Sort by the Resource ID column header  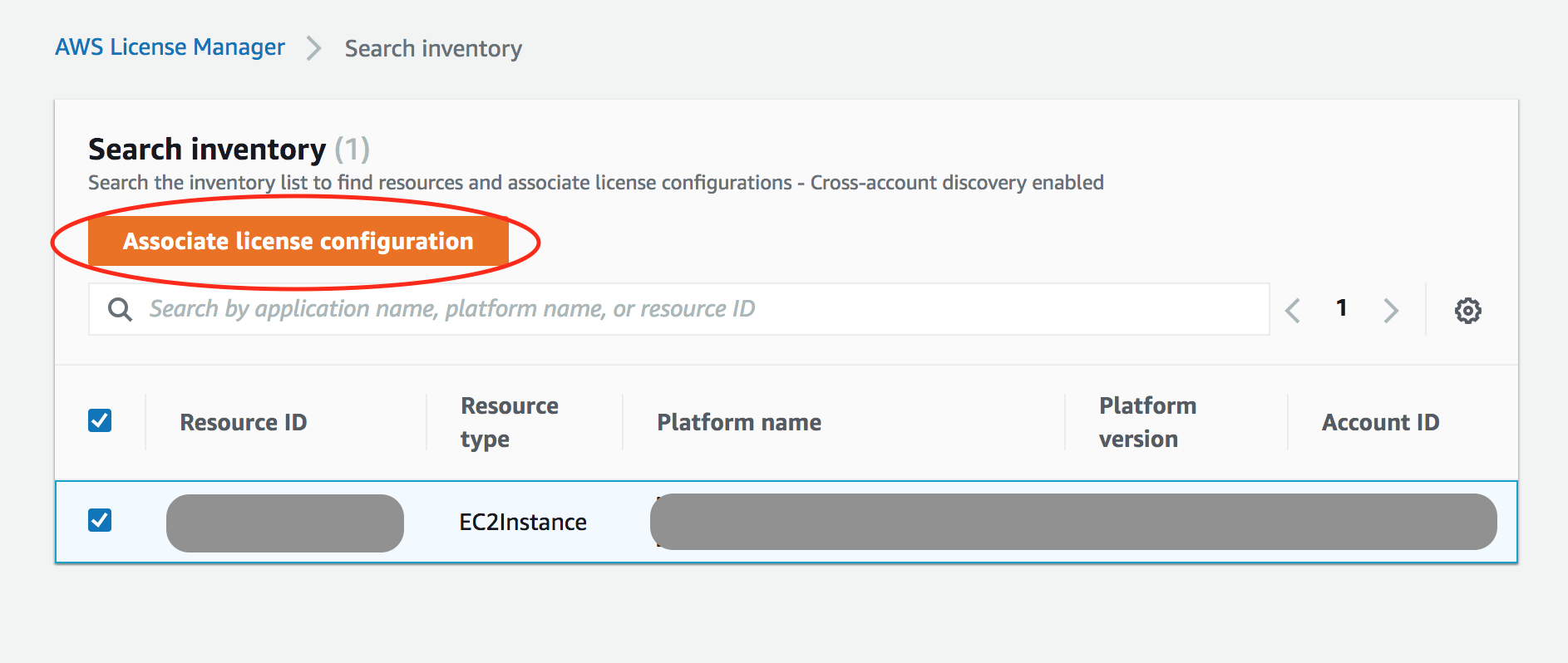[244, 422]
